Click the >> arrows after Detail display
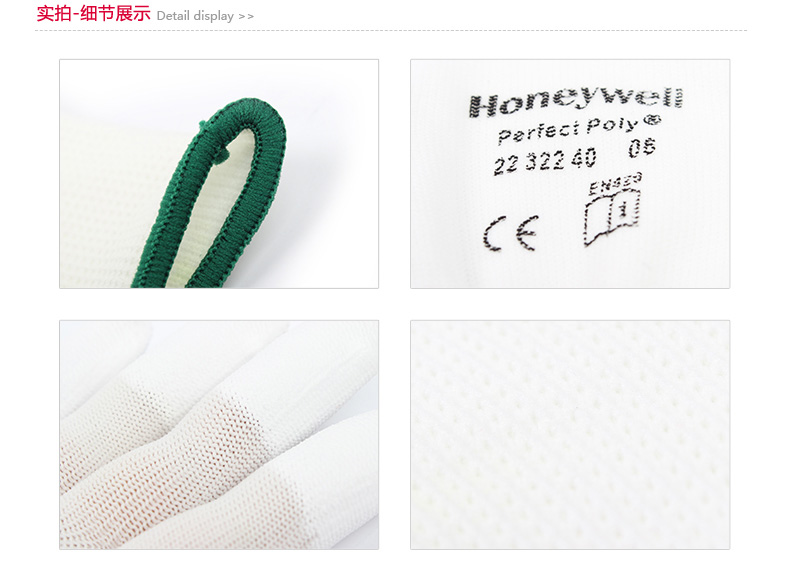Screen dimensions: 790x579 tap(246, 17)
